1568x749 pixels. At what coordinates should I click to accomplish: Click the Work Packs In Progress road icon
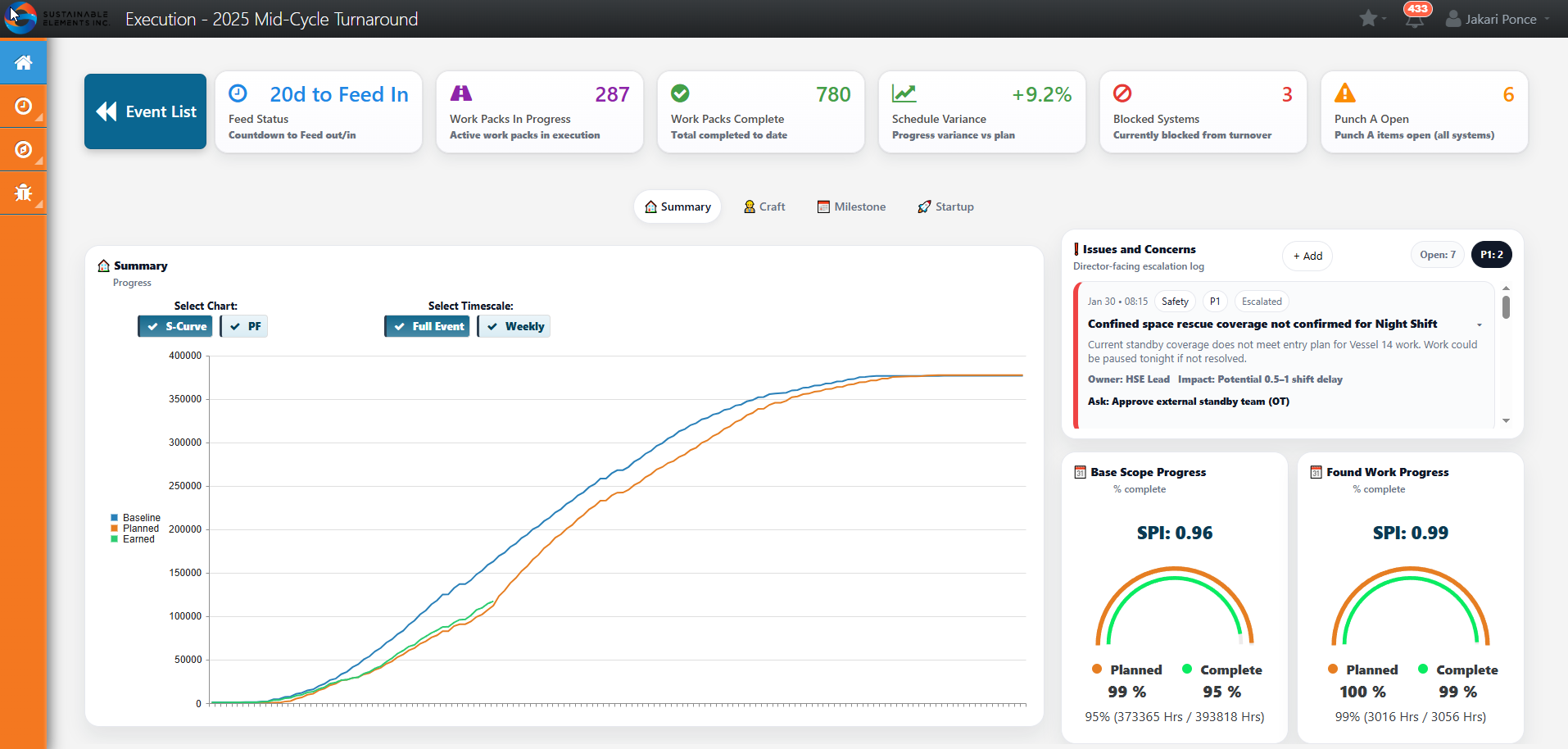[461, 93]
